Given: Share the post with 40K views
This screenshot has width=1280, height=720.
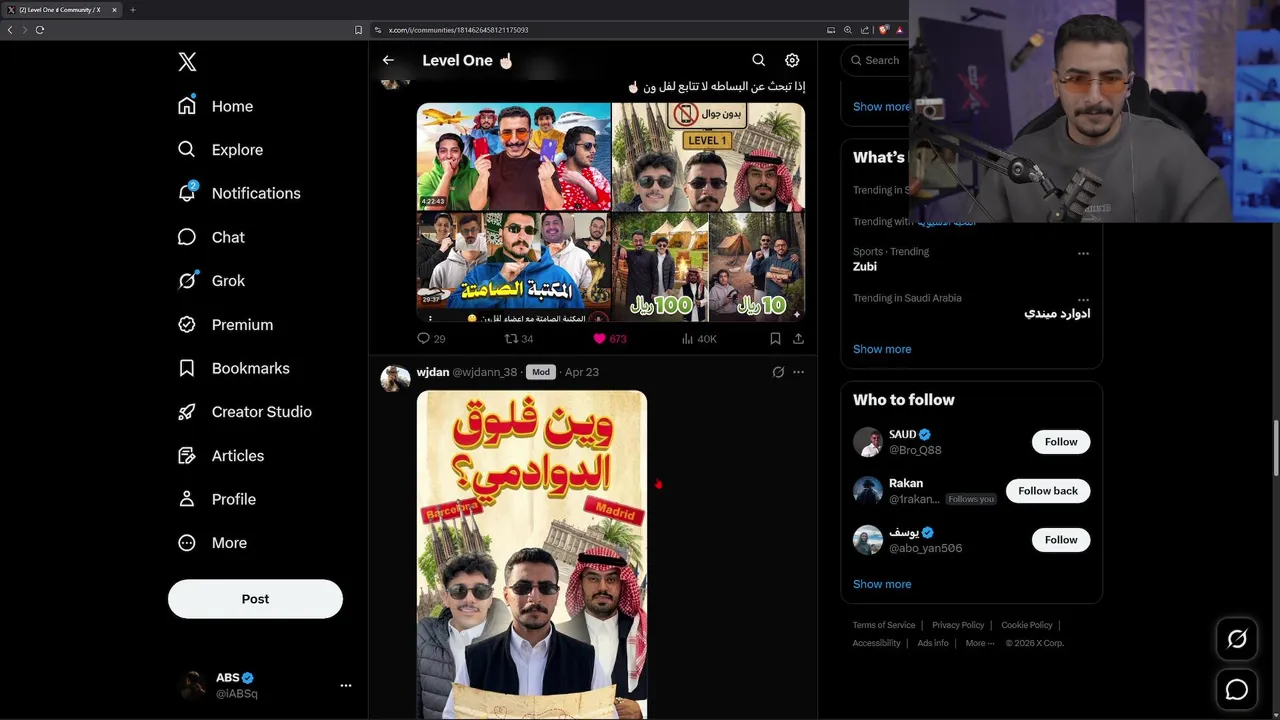Looking at the screenshot, I should [x=798, y=339].
